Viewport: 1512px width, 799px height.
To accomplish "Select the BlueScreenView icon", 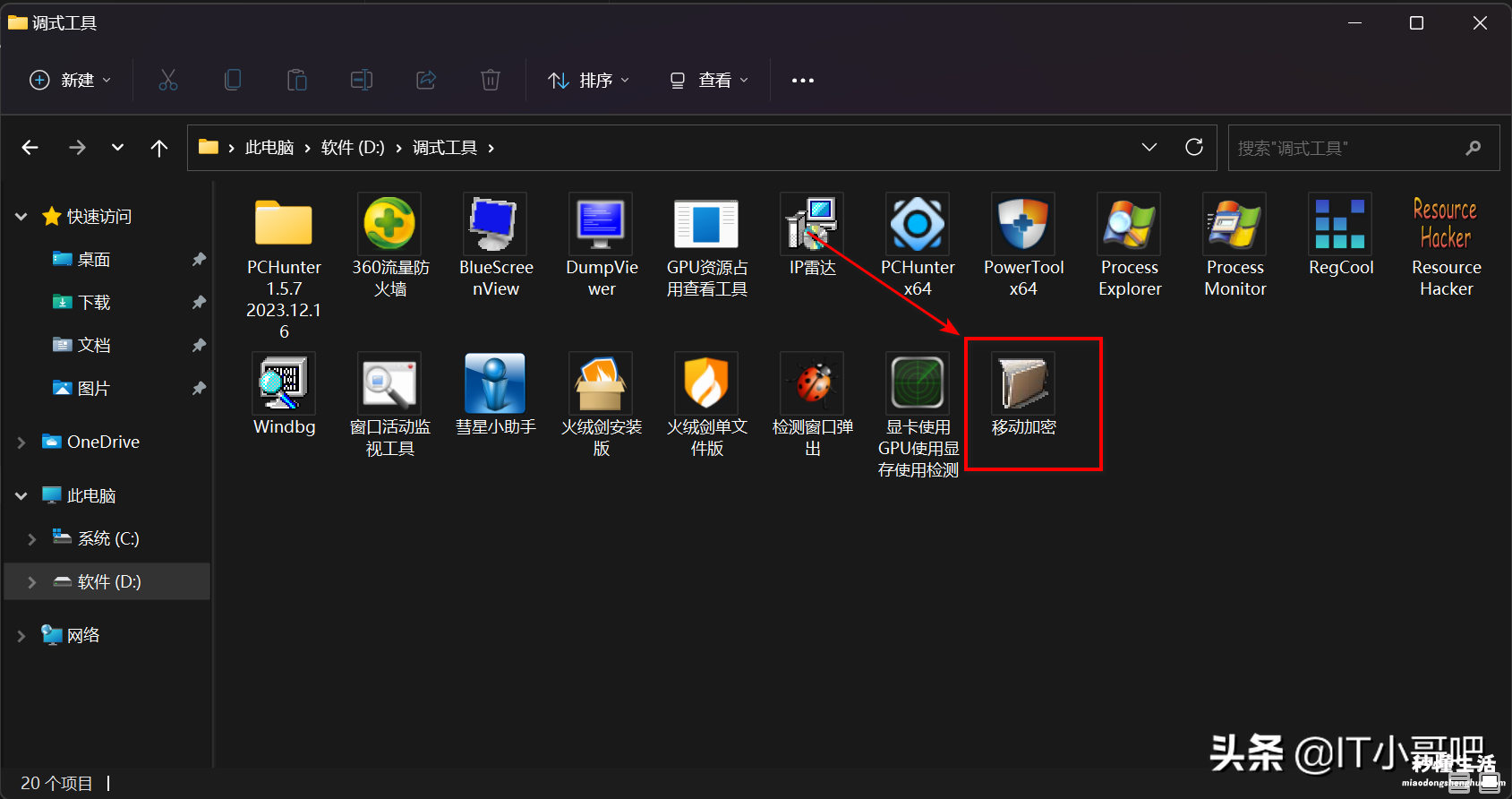I will (x=495, y=223).
